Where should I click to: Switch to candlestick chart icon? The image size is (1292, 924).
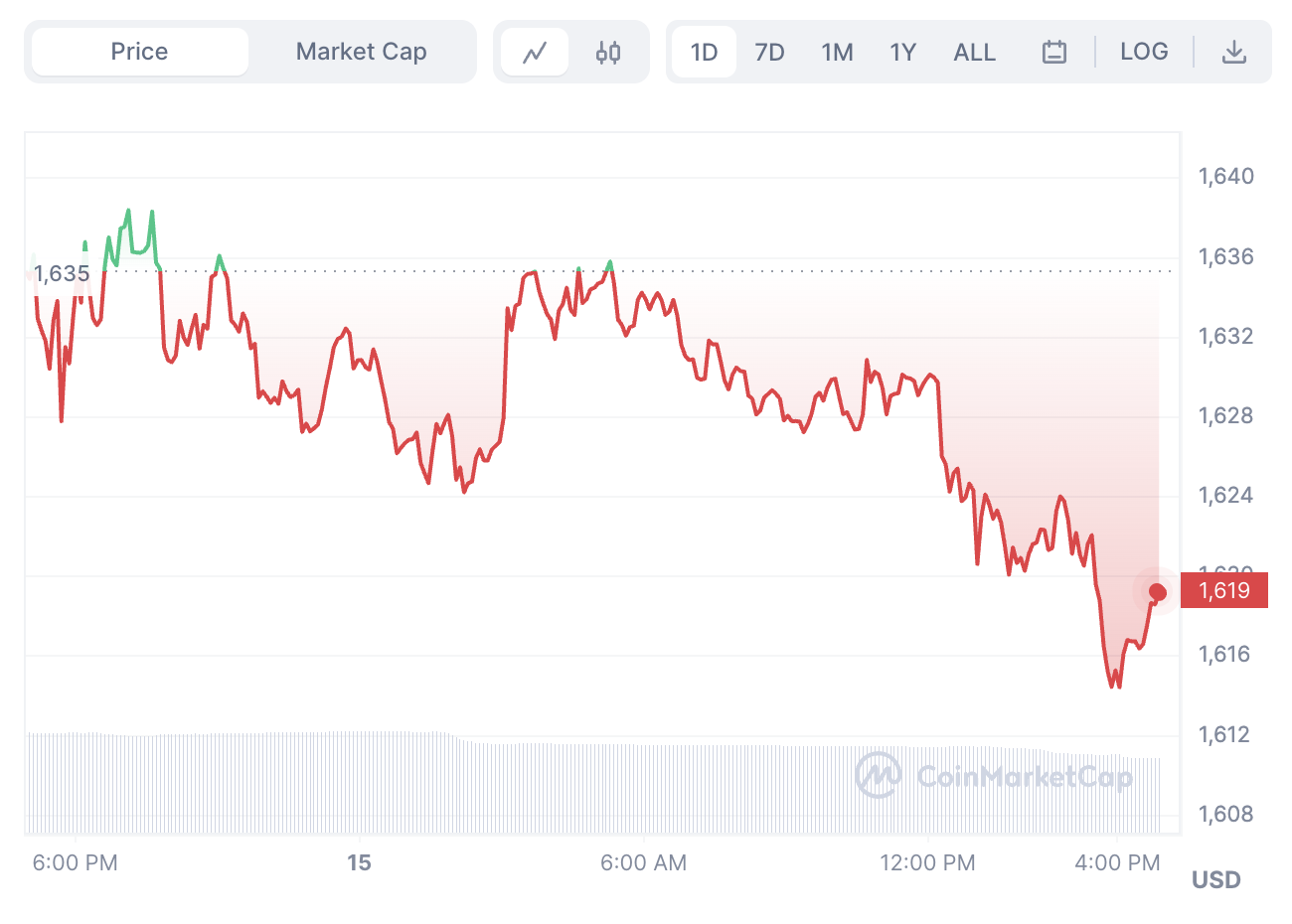coord(608,52)
